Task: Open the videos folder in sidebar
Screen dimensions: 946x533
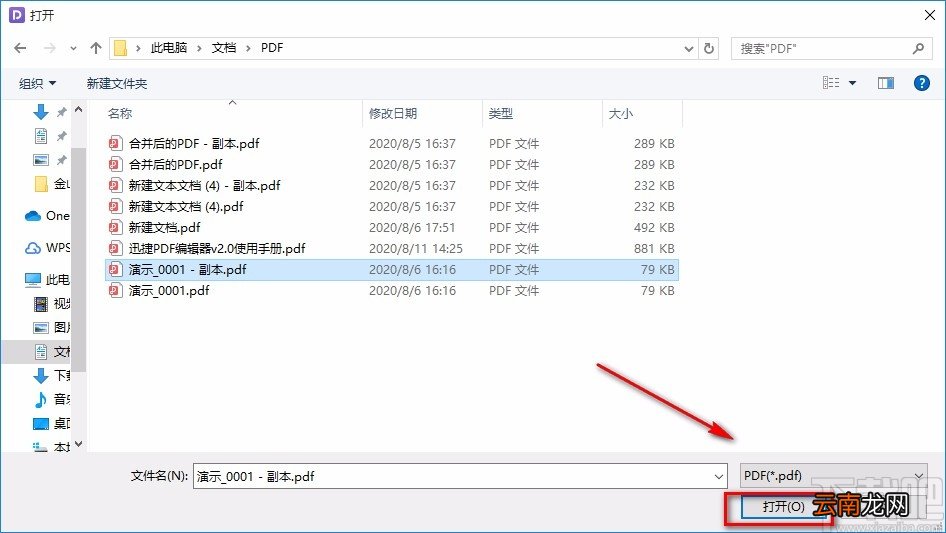Action: click(52, 304)
